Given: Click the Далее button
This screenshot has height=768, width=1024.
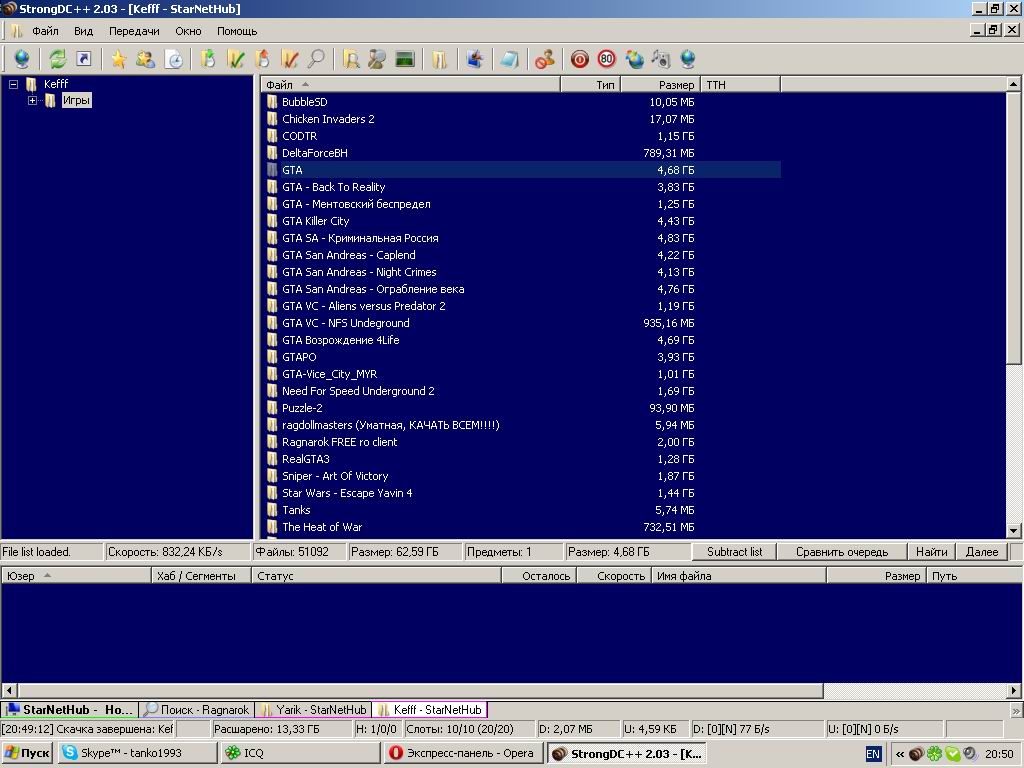Looking at the screenshot, I should [x=982, y=552].
